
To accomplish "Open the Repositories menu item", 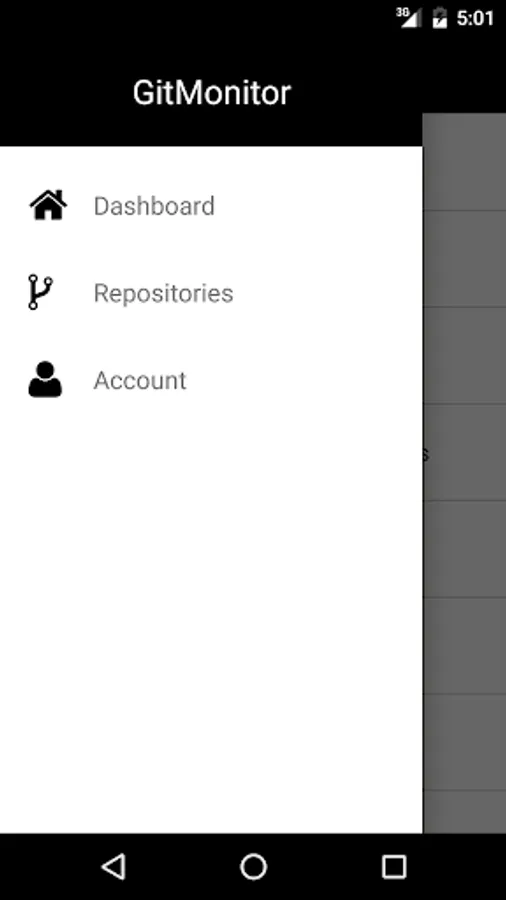I will pyautogui.click(x=211, y=293).
